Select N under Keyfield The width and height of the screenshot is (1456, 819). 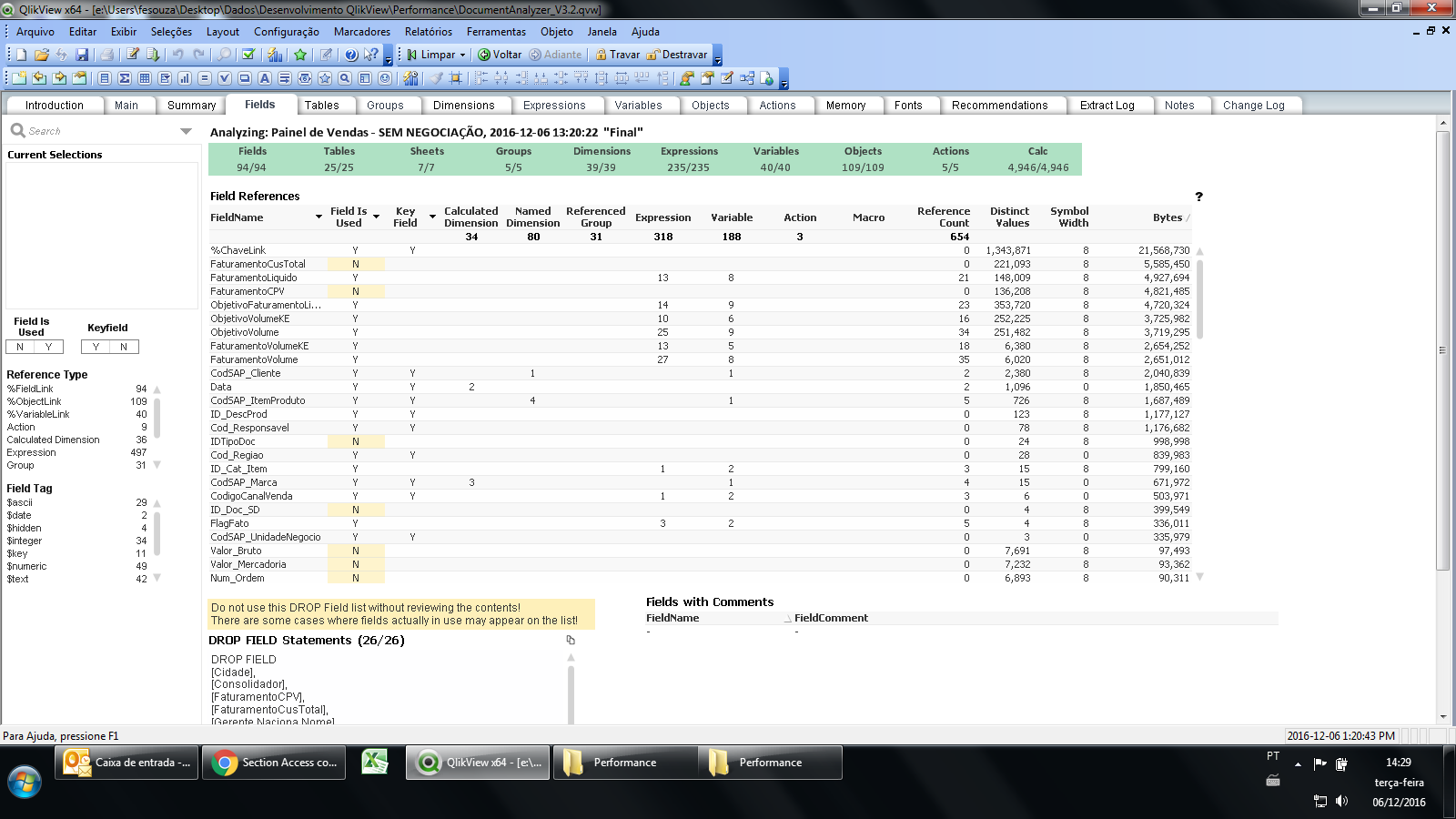coord(125,347)
